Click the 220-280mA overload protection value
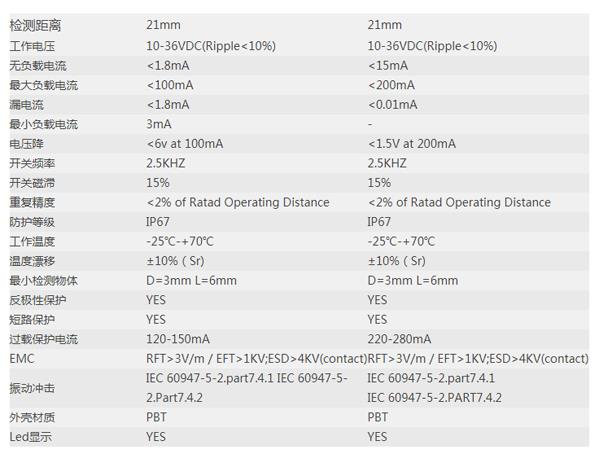The width and height of the screenshot is (600, 462). tap(399, 339)
